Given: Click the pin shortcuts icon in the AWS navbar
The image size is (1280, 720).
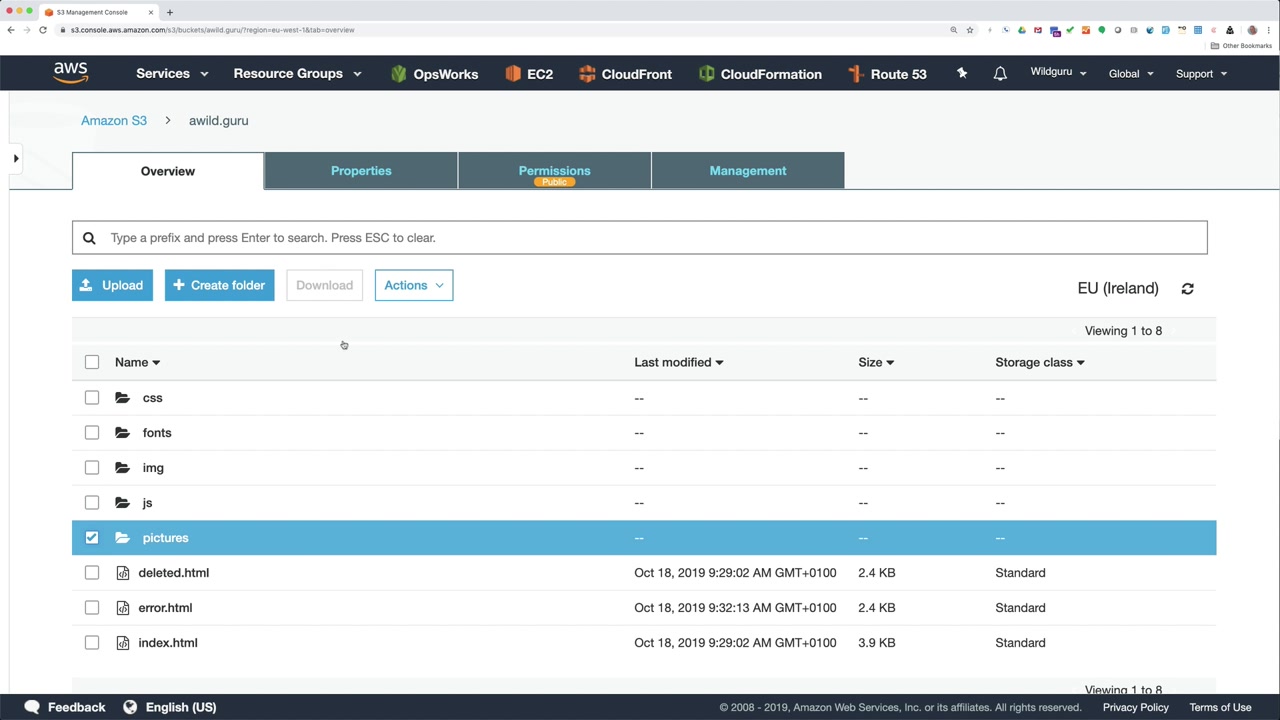Looking at the screenshot, I should (x=962, y=73).
